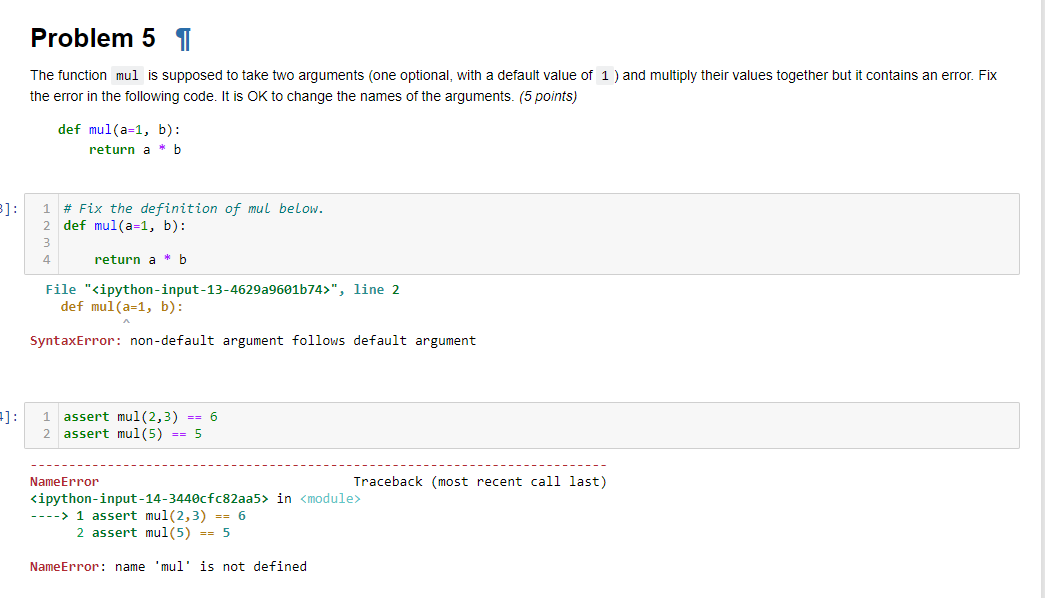Select line number 4 in the first cell

coord(46,259)
